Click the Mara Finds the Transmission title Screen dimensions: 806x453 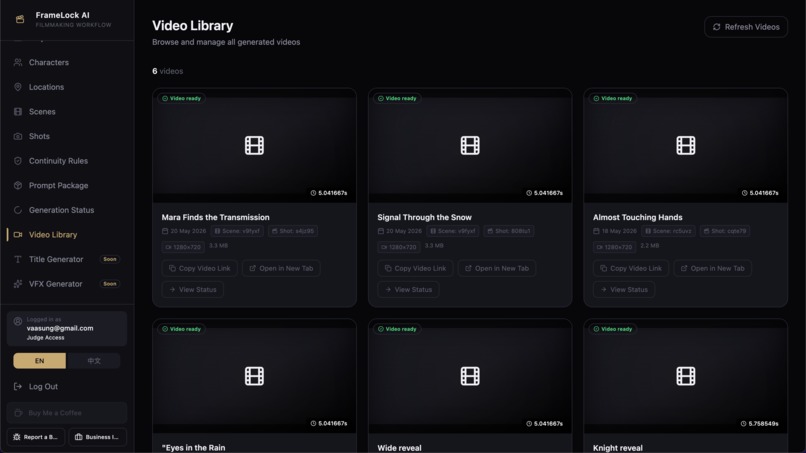[x=215, y=218]
